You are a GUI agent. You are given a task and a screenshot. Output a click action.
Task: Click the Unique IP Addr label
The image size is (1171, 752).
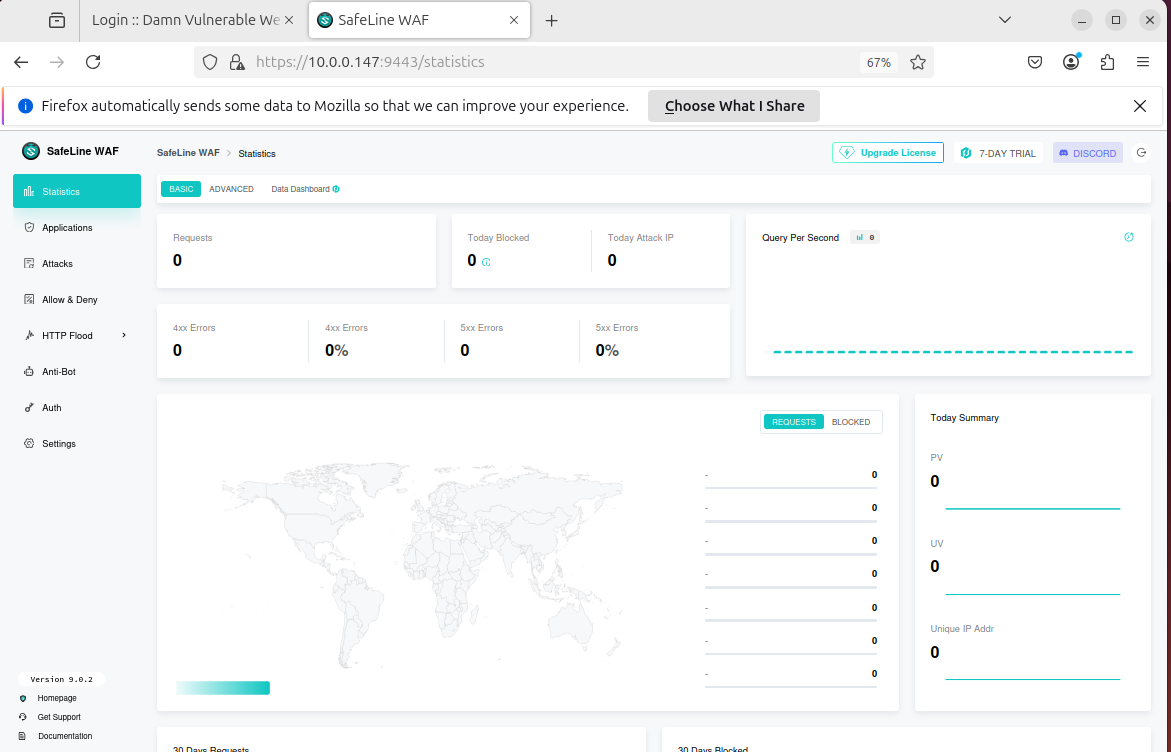tap(962, 629)
